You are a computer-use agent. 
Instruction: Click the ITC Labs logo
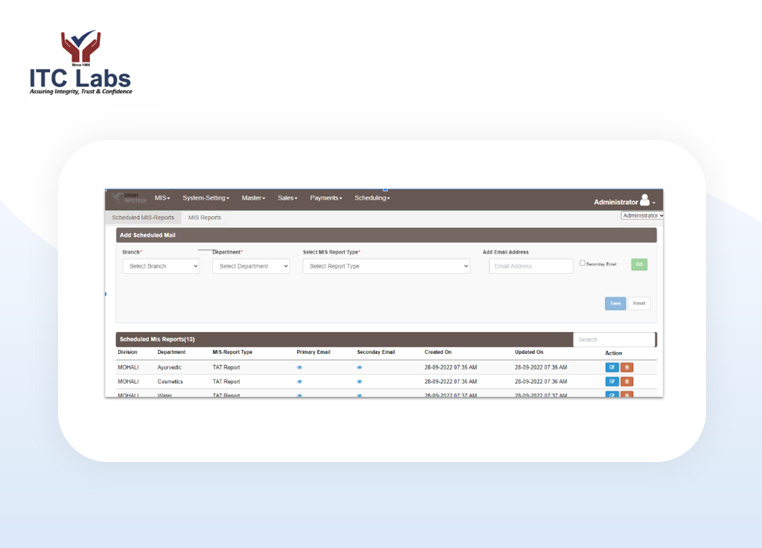coord(80,63)
